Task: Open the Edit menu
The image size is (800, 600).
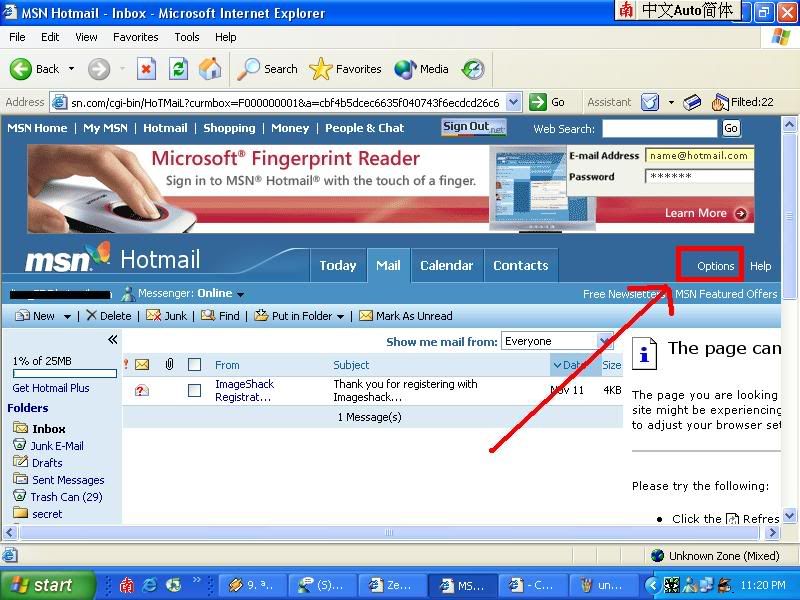Action: point(50,37)
